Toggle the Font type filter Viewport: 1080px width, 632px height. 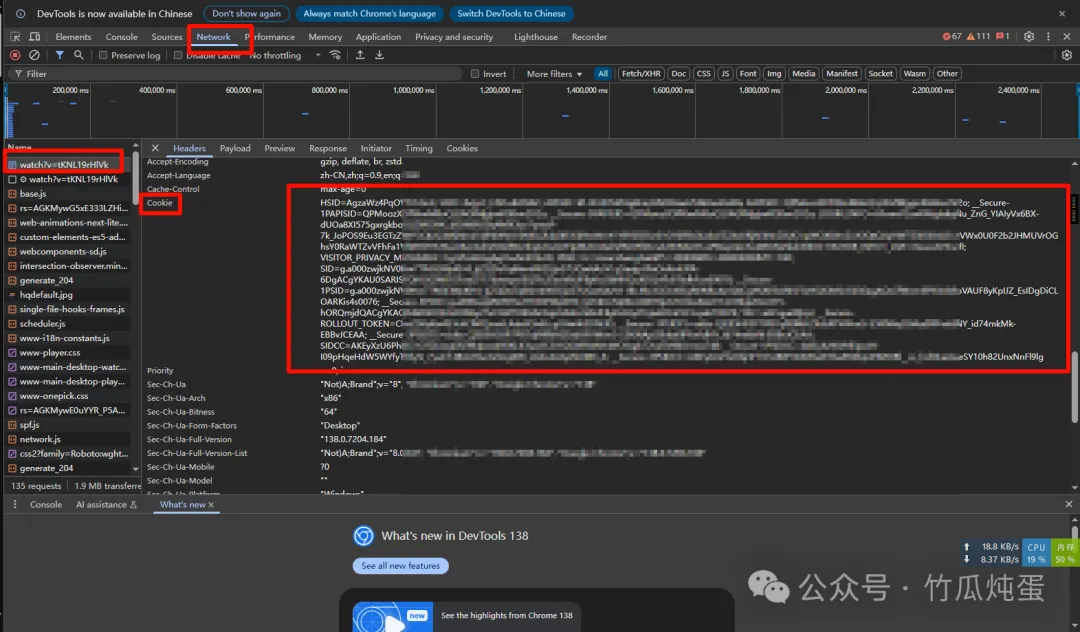pos(748,74)
